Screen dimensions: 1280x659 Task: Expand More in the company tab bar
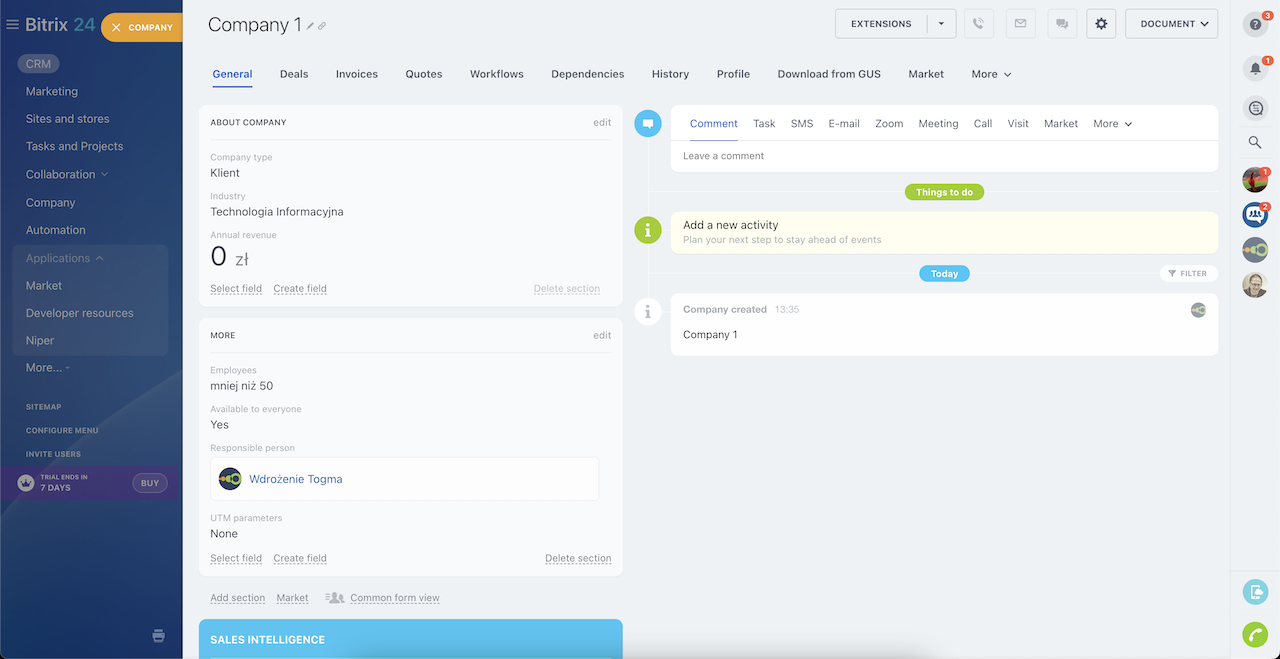pyautogui.click(x=991, y=74)
